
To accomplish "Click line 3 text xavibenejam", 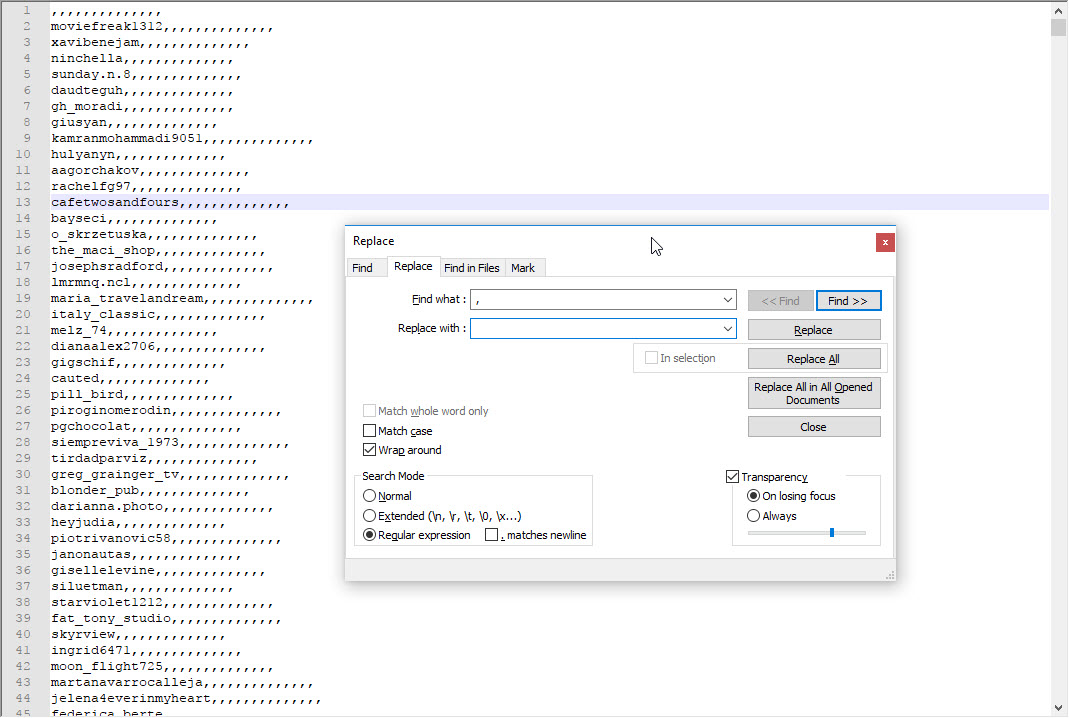I will tap(95, 42).
